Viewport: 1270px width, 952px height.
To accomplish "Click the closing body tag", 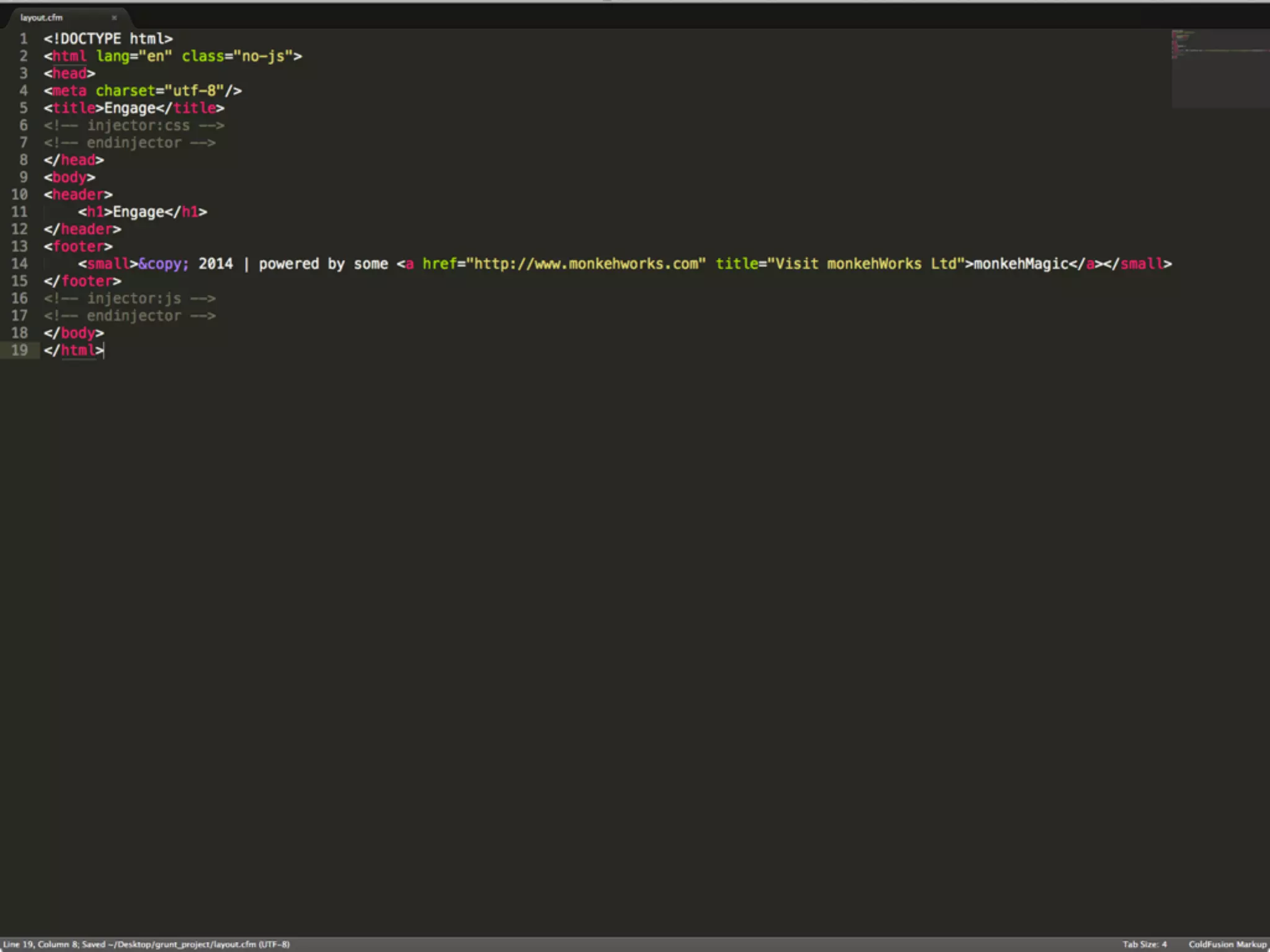I will point(74,333).
